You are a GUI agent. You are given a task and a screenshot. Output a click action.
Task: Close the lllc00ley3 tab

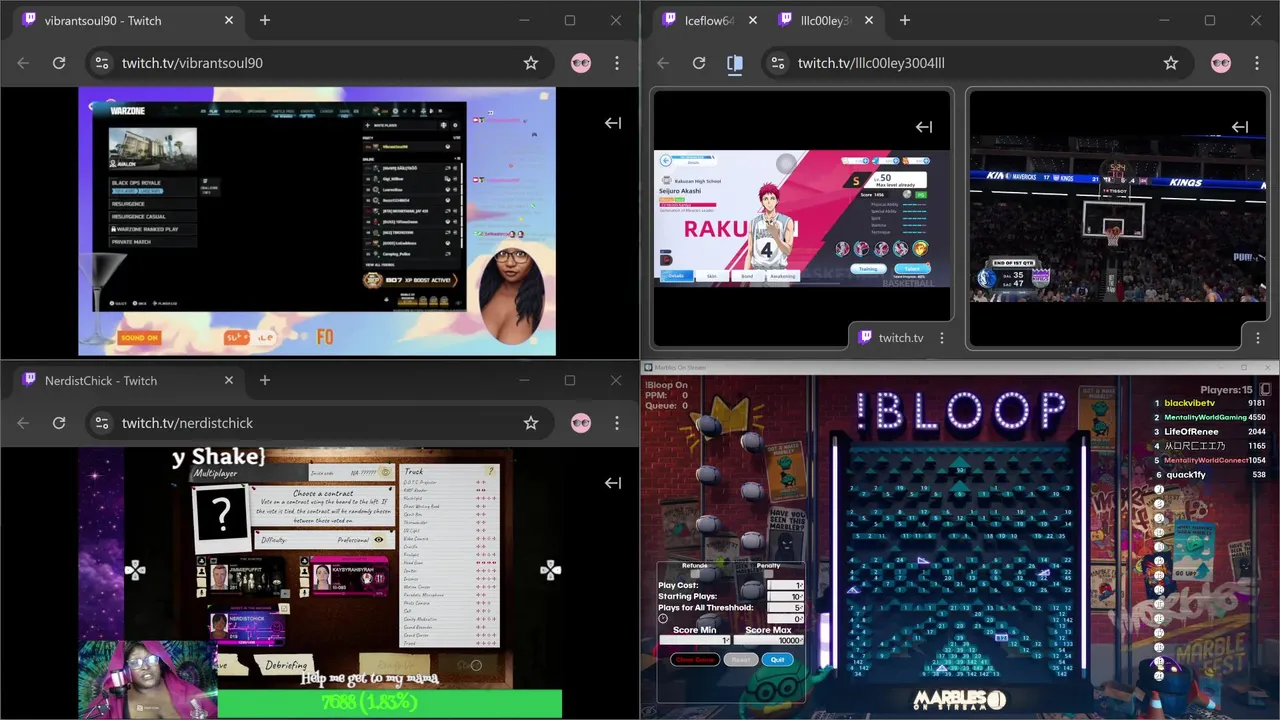[x=869, y=20]
